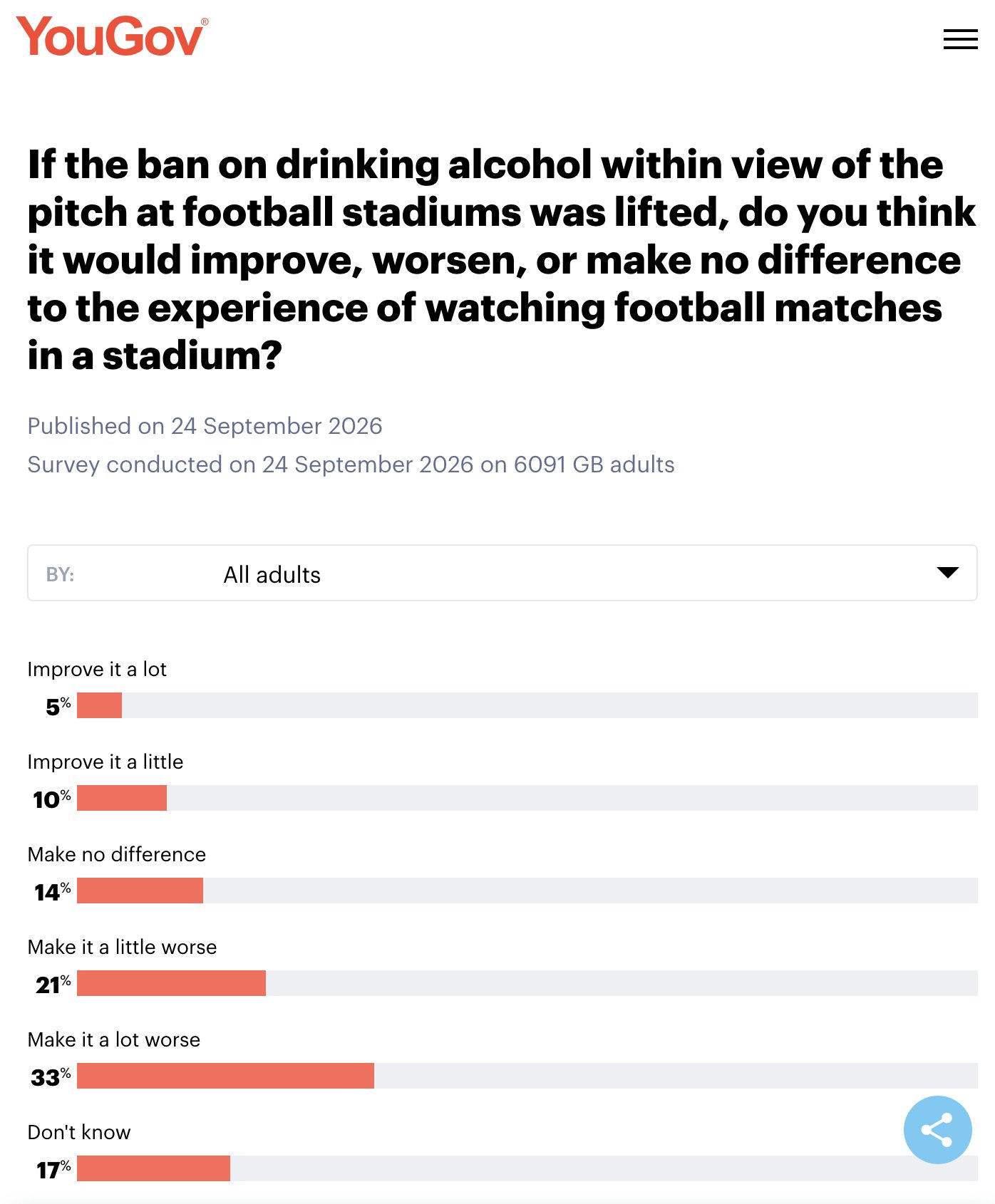Click the Make no difference label
This screenshot has height=1204, width=995.
point(116,854)
